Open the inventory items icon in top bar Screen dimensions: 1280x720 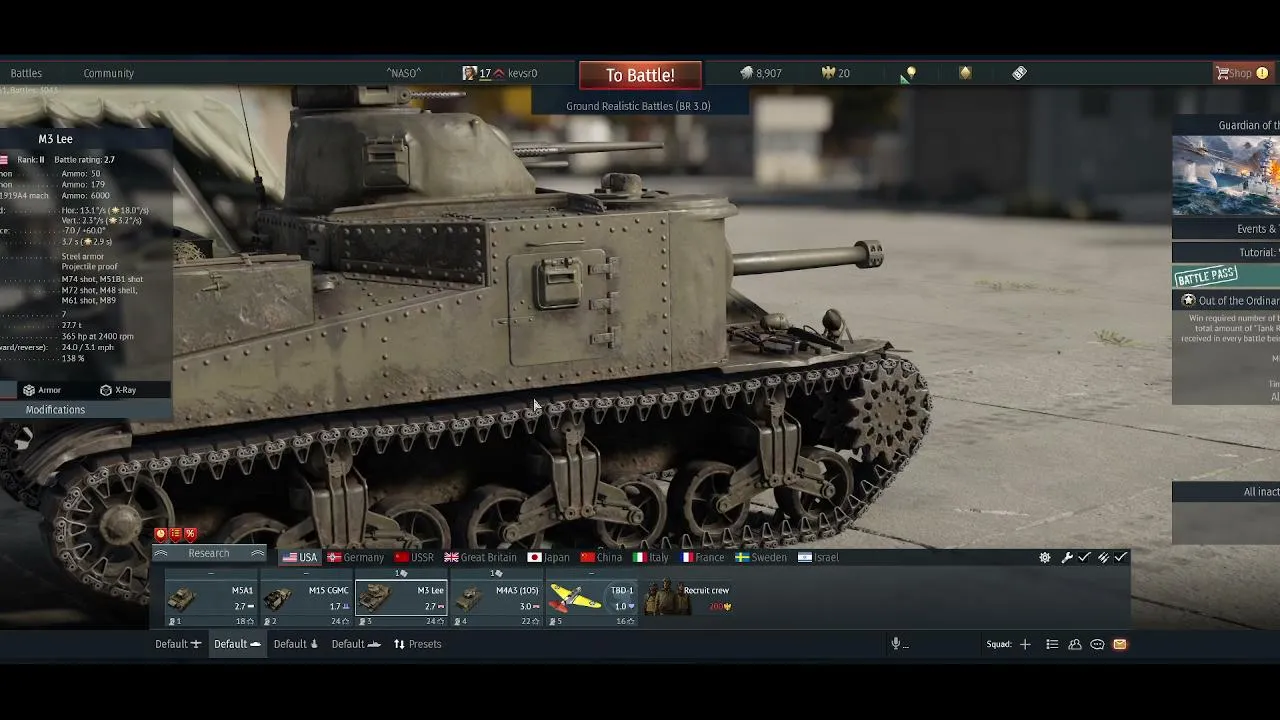pos(1019,73)
